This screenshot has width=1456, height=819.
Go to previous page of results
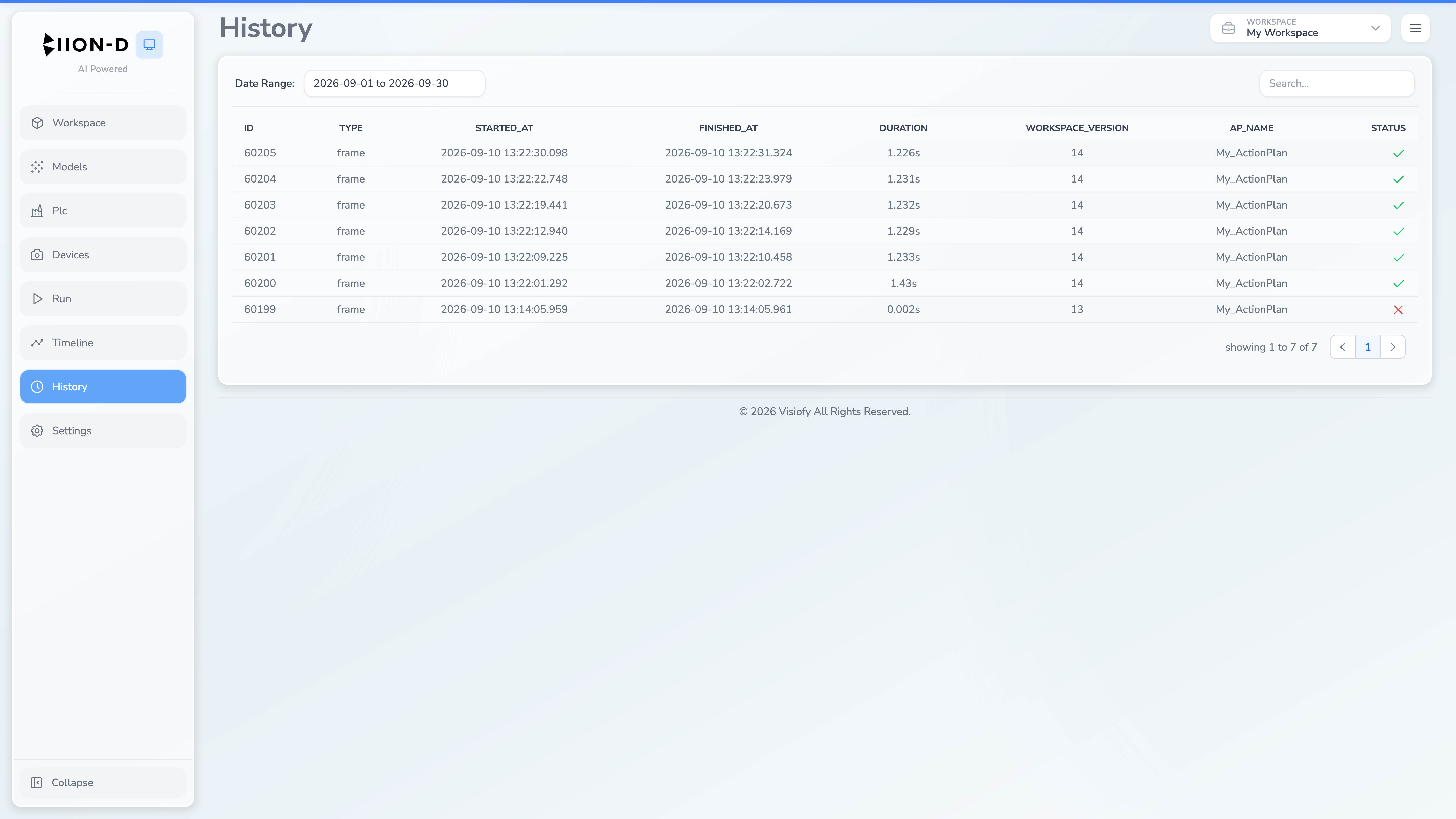[1343, 347]
